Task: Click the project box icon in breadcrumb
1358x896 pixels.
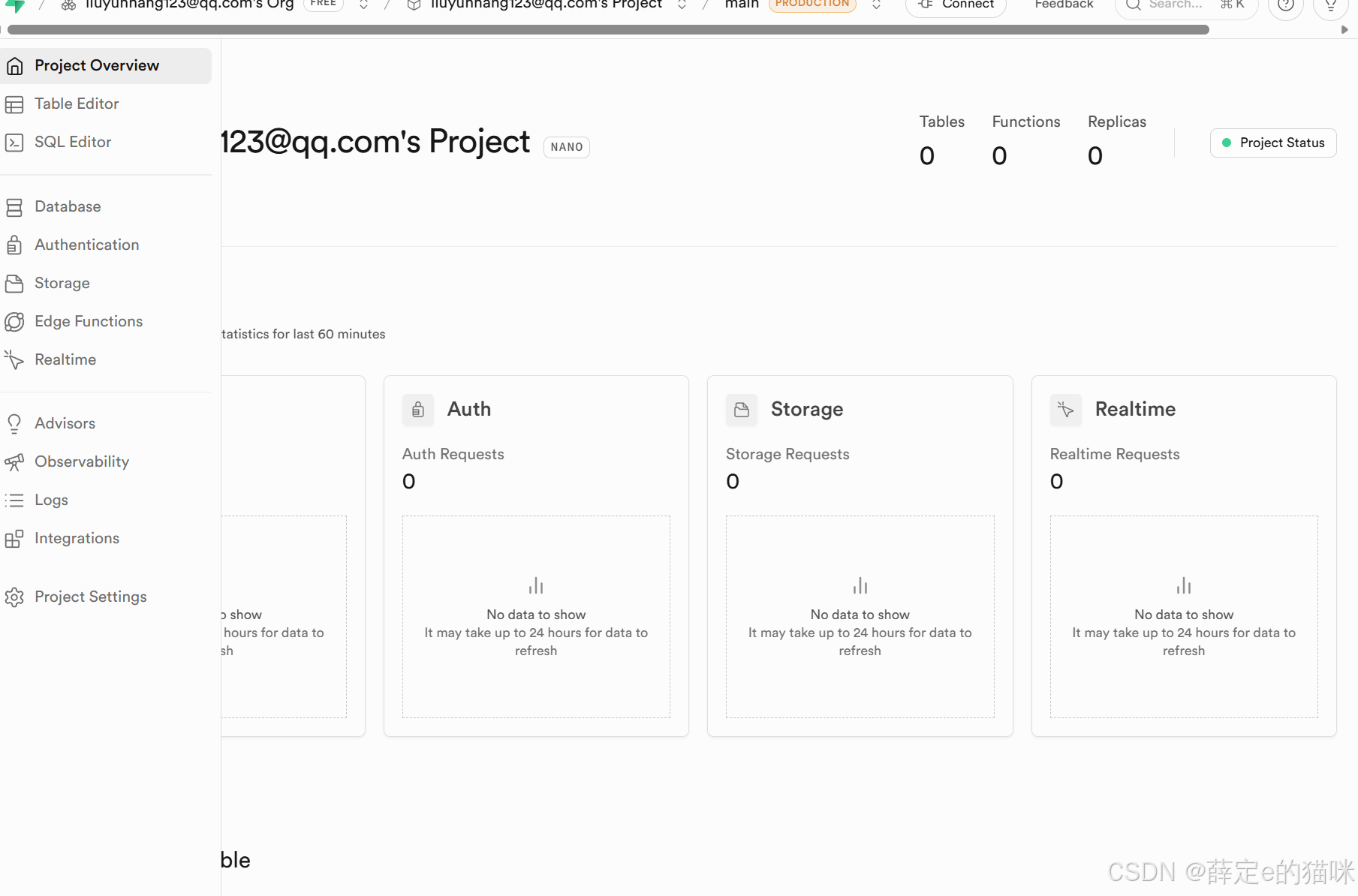Action: [414, 5]
